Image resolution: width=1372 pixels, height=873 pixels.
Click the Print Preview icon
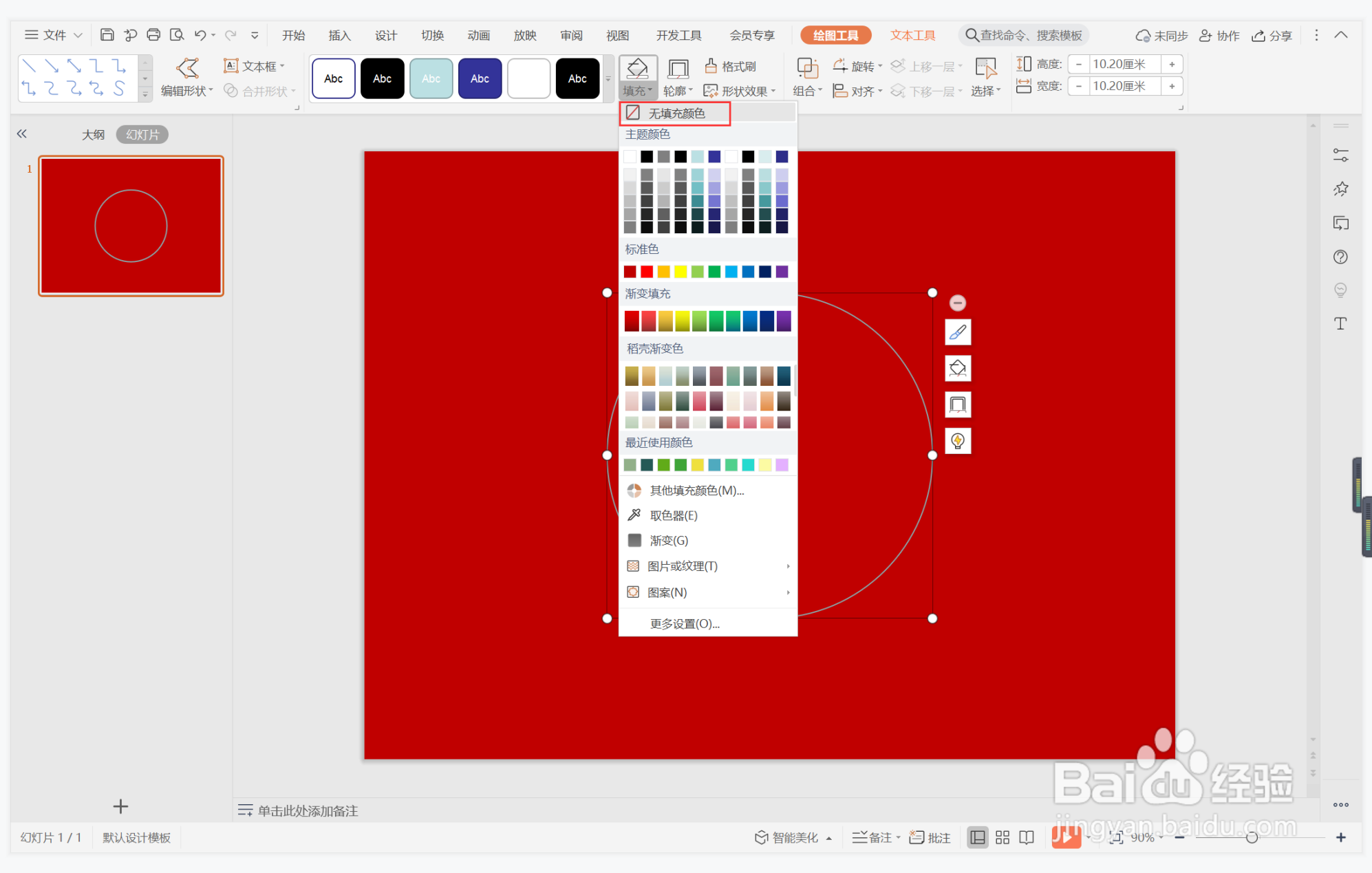(177, 35)
